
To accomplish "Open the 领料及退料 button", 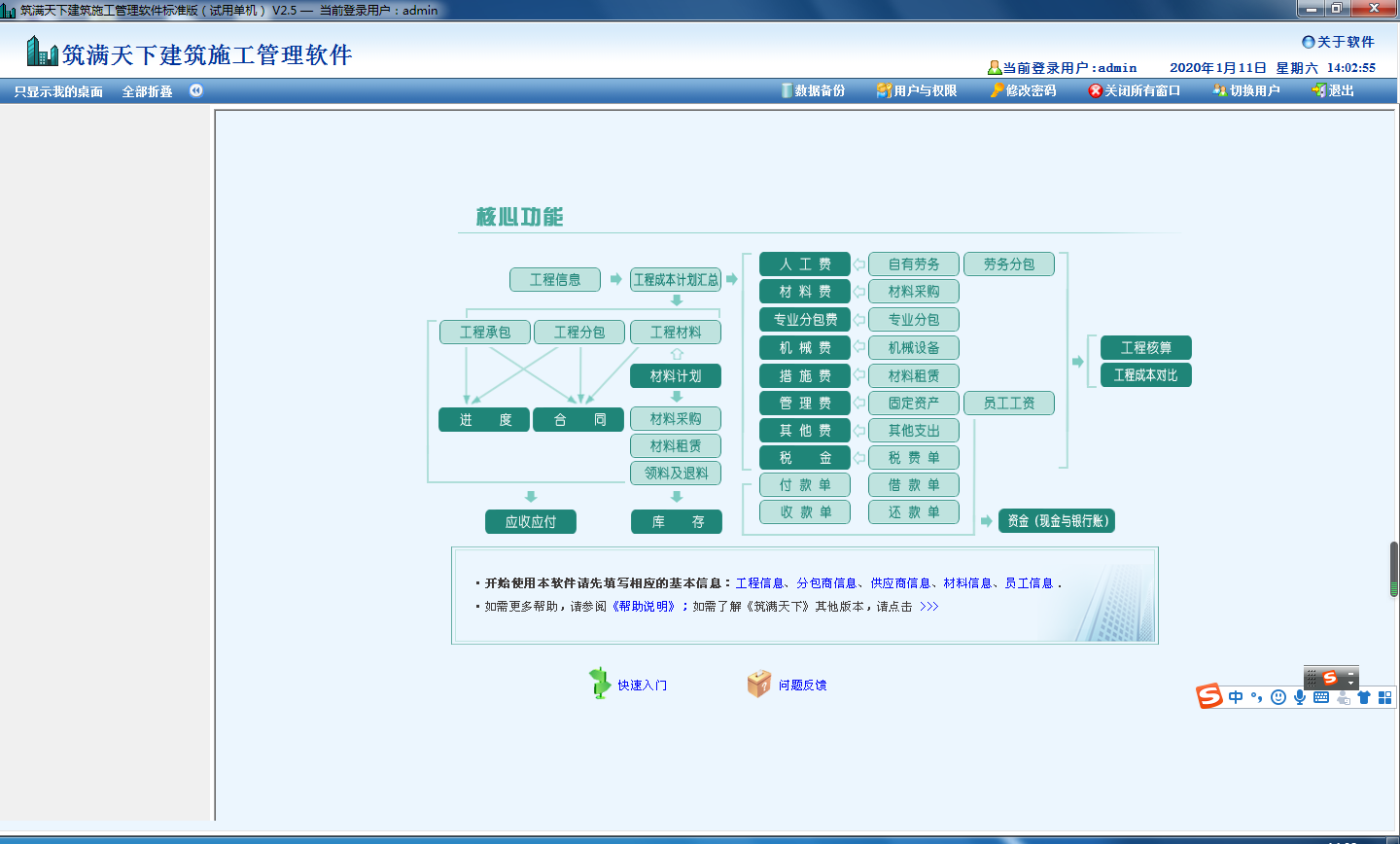I will pyautogui.click(x=676, y=474).
